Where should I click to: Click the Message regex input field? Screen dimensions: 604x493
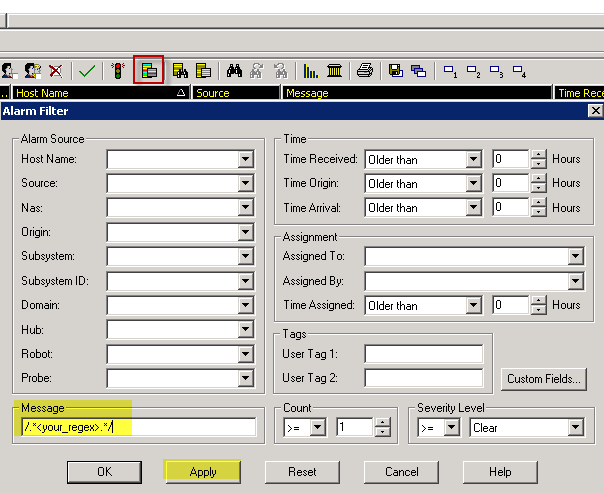pyautogui.click(x=139, y=428)
